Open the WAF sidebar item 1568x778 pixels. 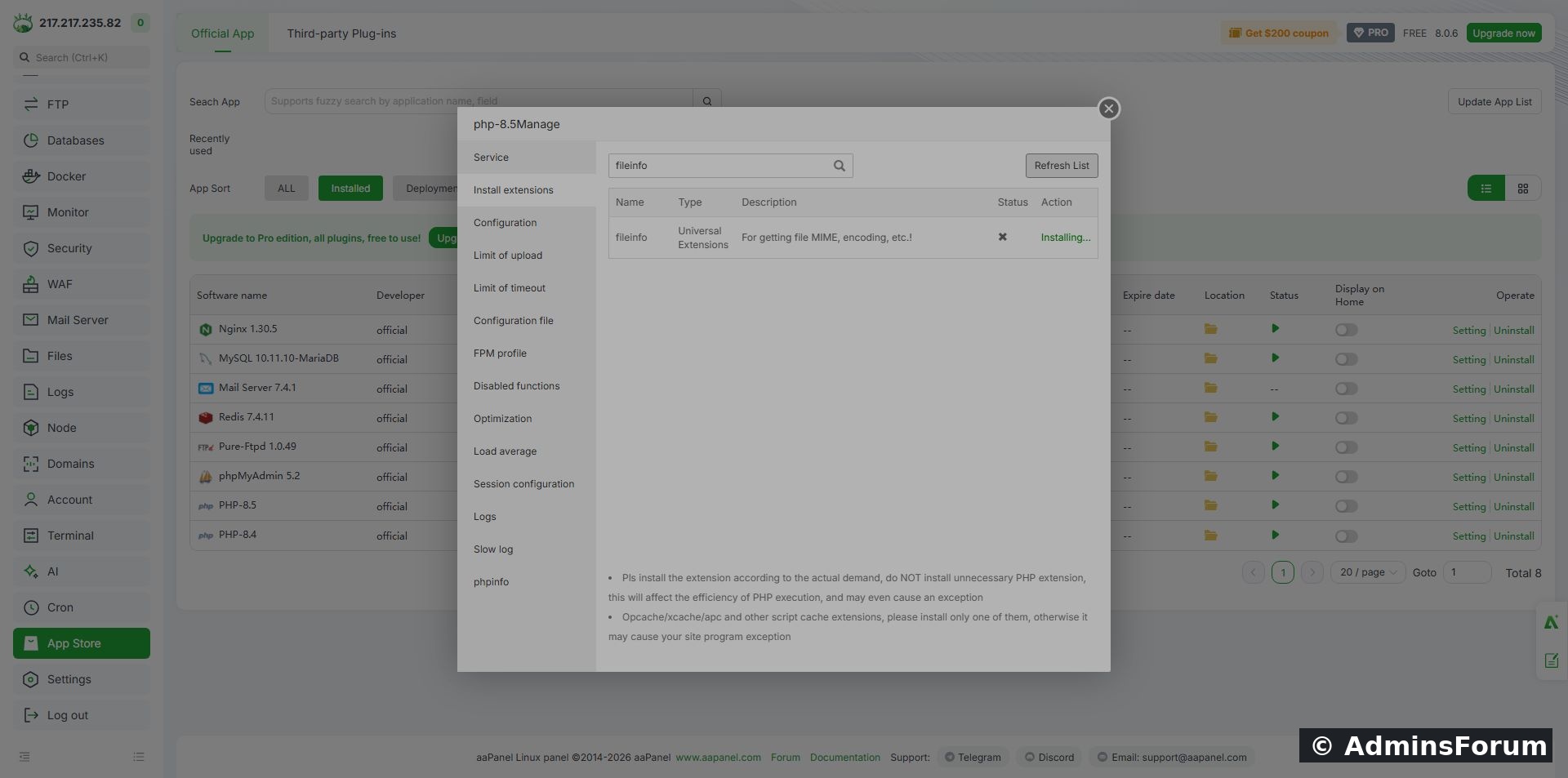82,284
